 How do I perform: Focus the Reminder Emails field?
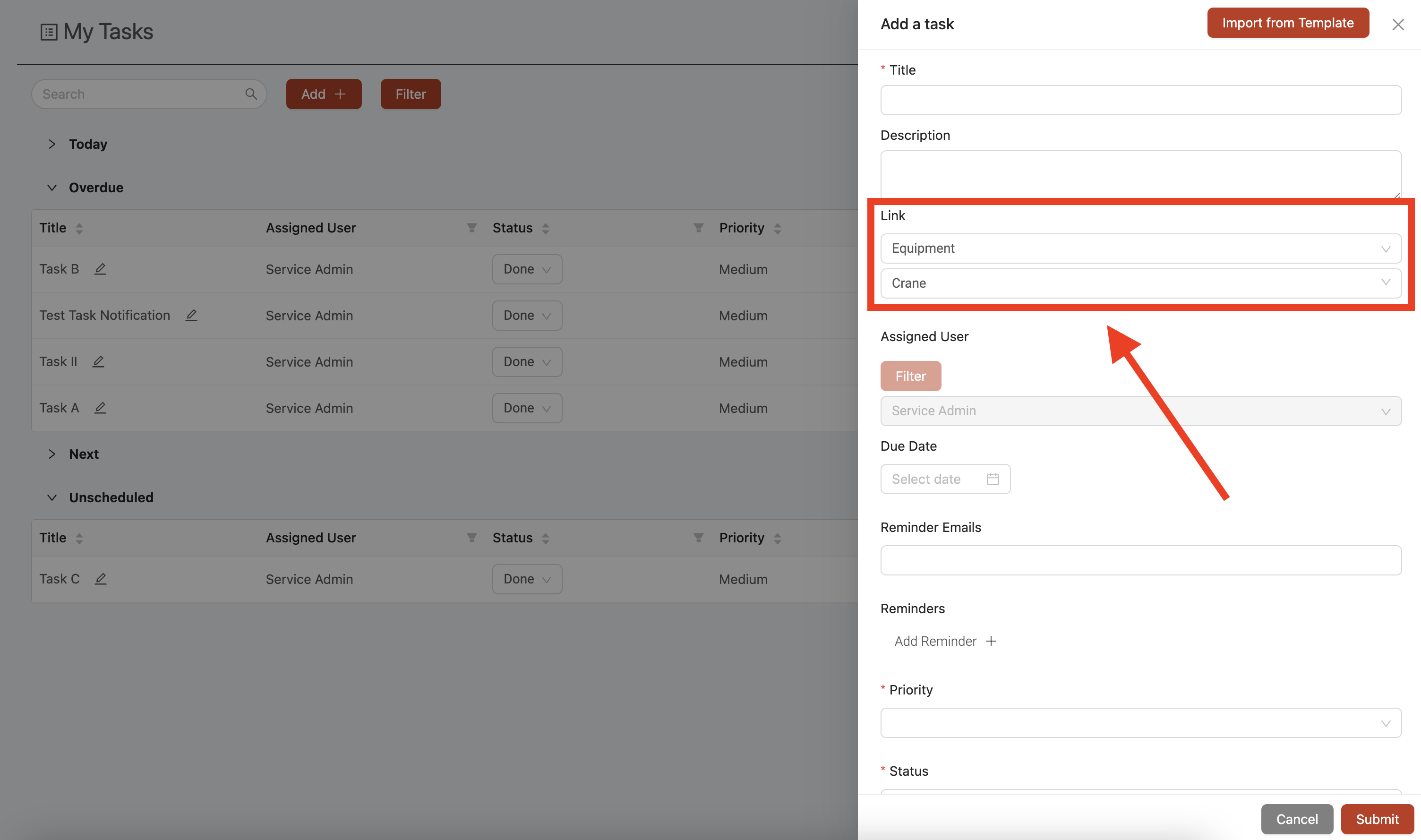(x=1141, y=560)
